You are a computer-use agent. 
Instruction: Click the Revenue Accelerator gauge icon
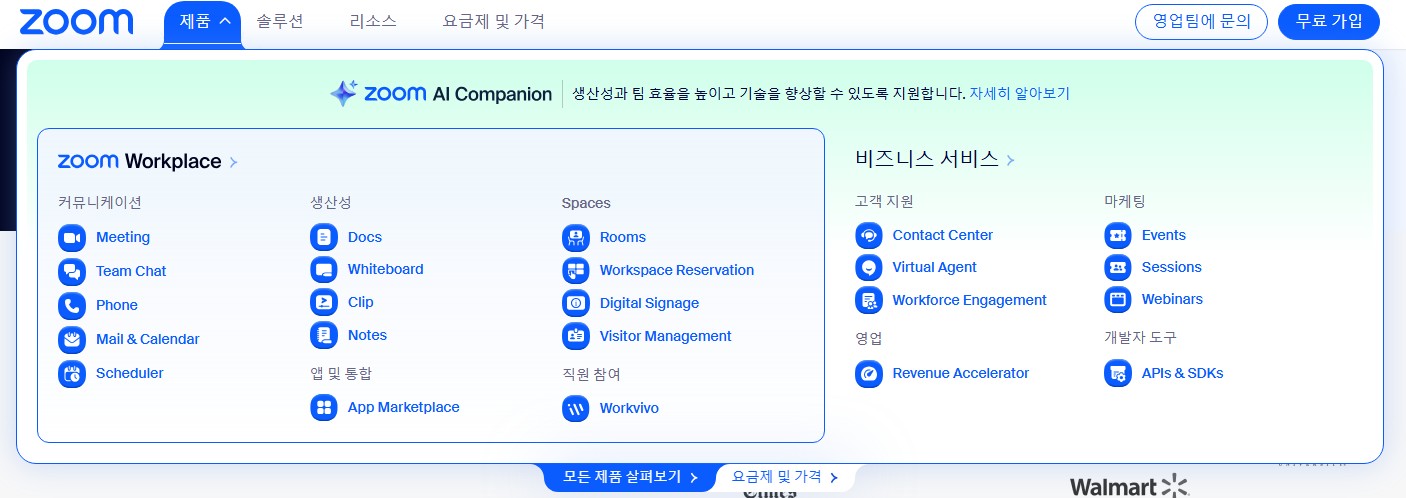869,374
